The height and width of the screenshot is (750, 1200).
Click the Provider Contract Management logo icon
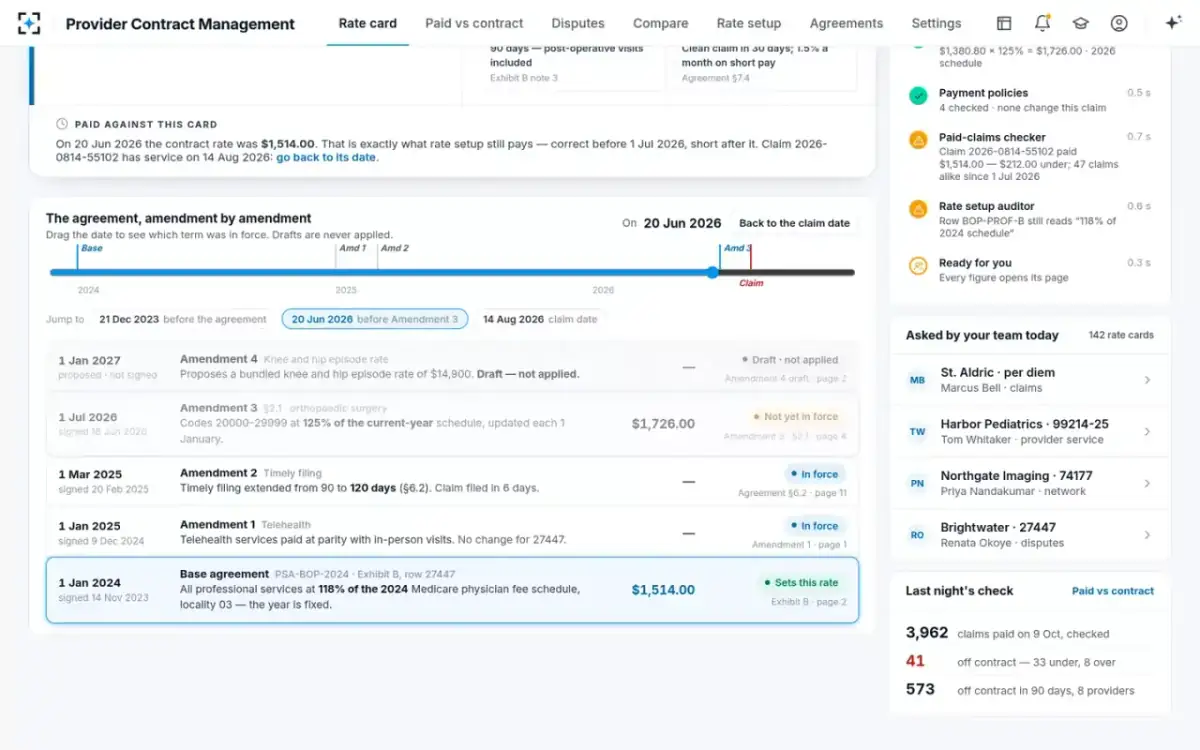pyautogui.click(x=30, y=23)
